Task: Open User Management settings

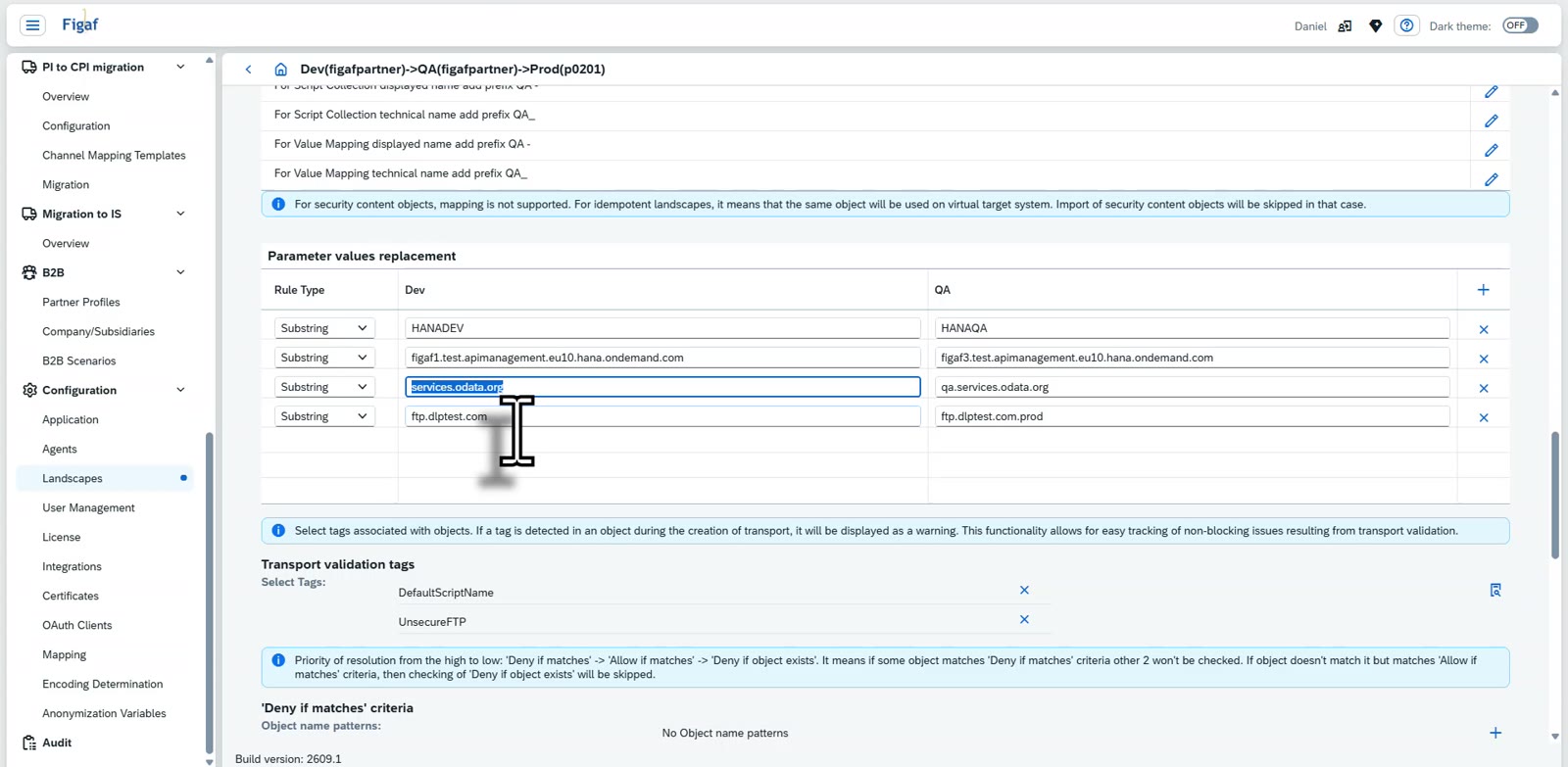Action: pos(88,508)
